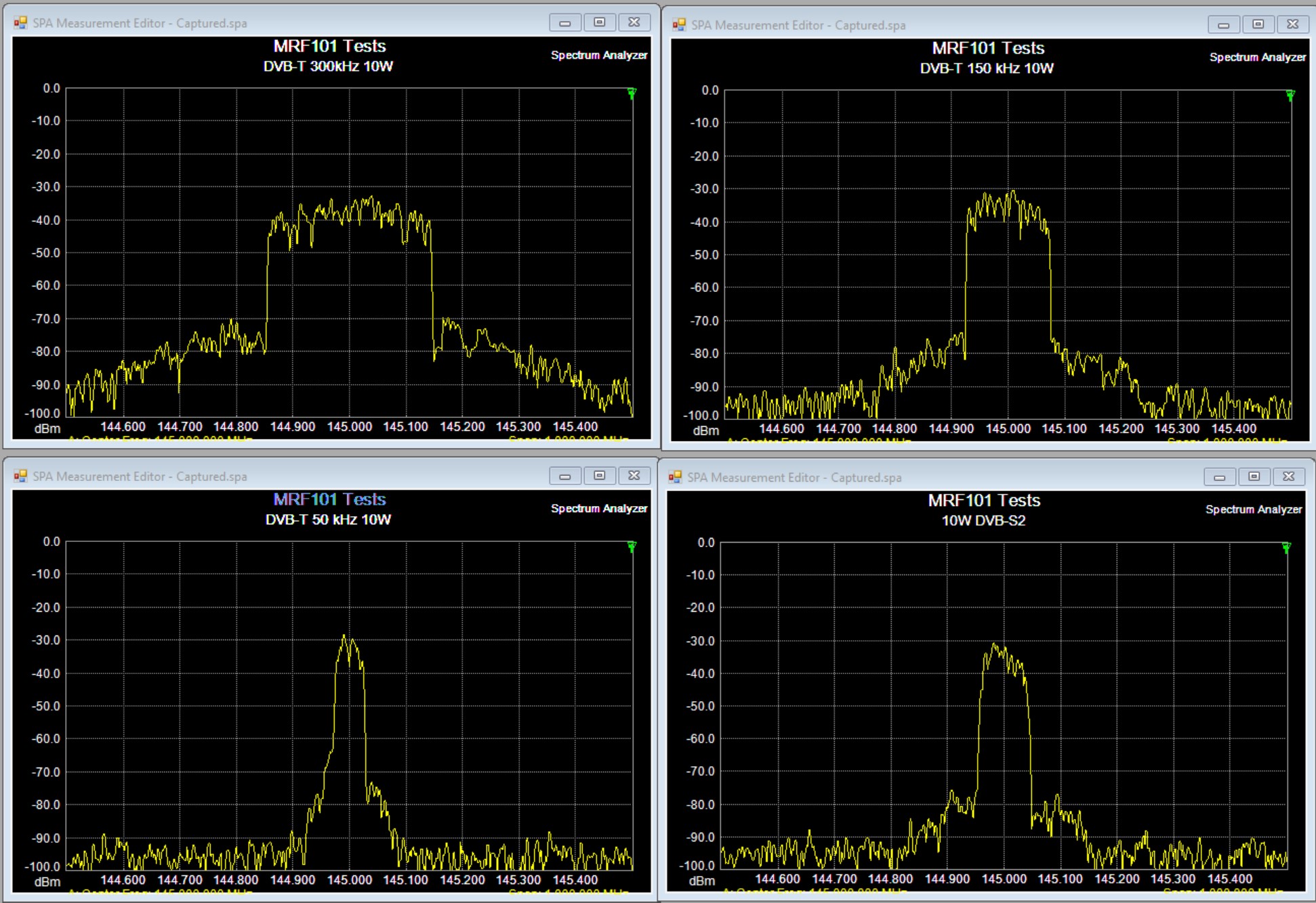Click the 144.600 axis label in DVB-T 150 kHz plot
Screen dimensions: 1316x903
[x=781, y=429]
